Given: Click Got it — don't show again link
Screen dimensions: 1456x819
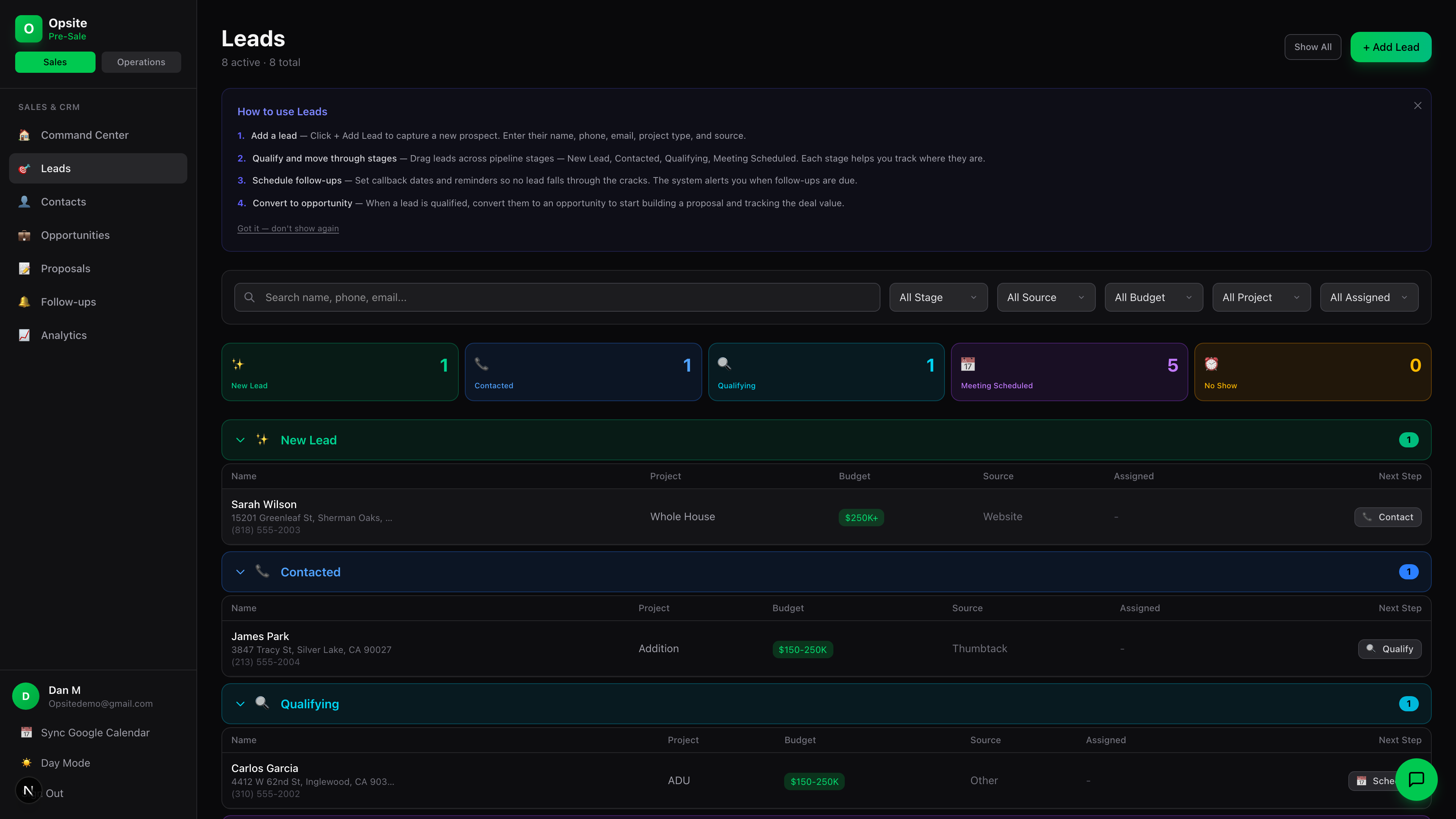Looking at the screenshot, I should (288, 228).
